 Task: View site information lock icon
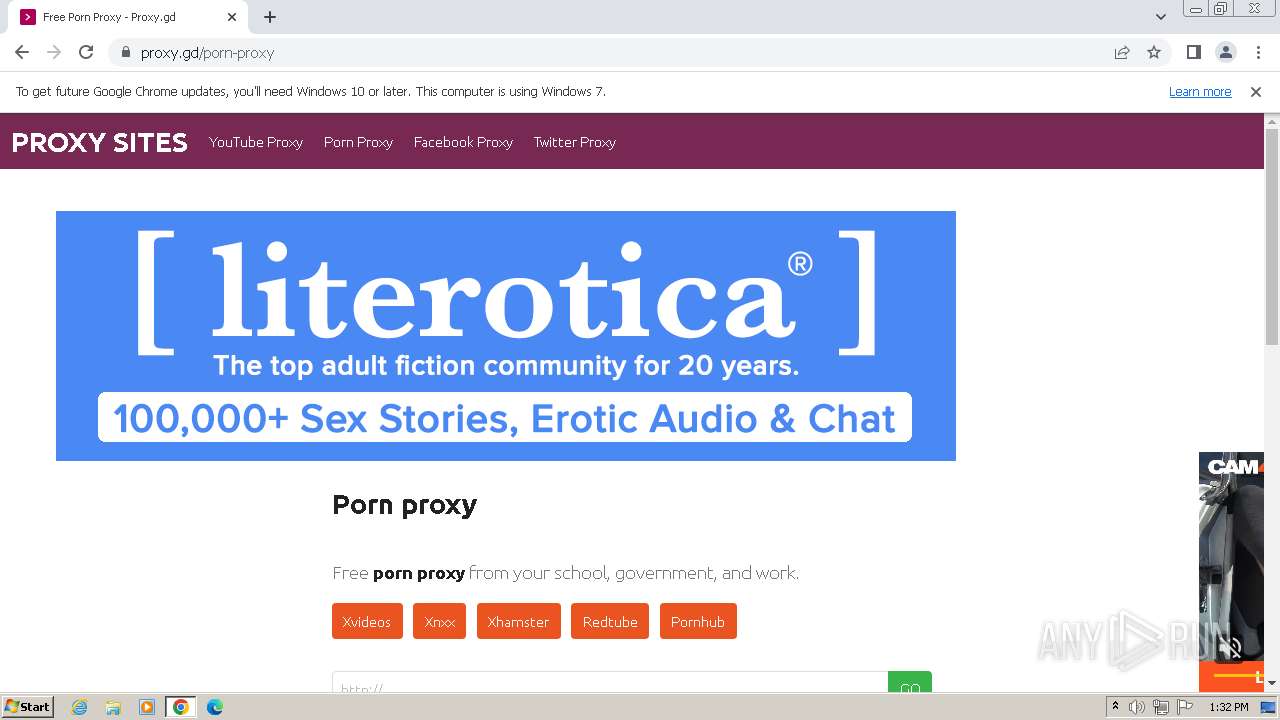(125, 52)
